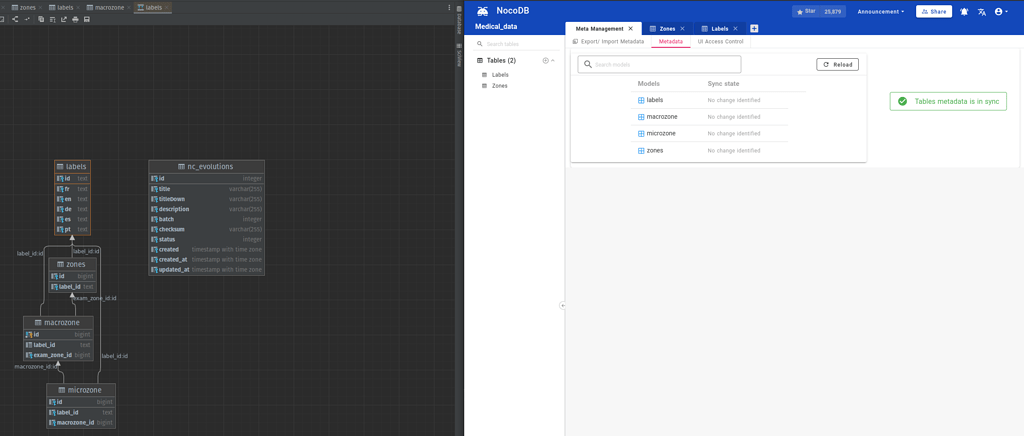This screenshot has height=436, width=1024.
Task: Collapse the Tables (2) section
Action: (x=553, y=61)
